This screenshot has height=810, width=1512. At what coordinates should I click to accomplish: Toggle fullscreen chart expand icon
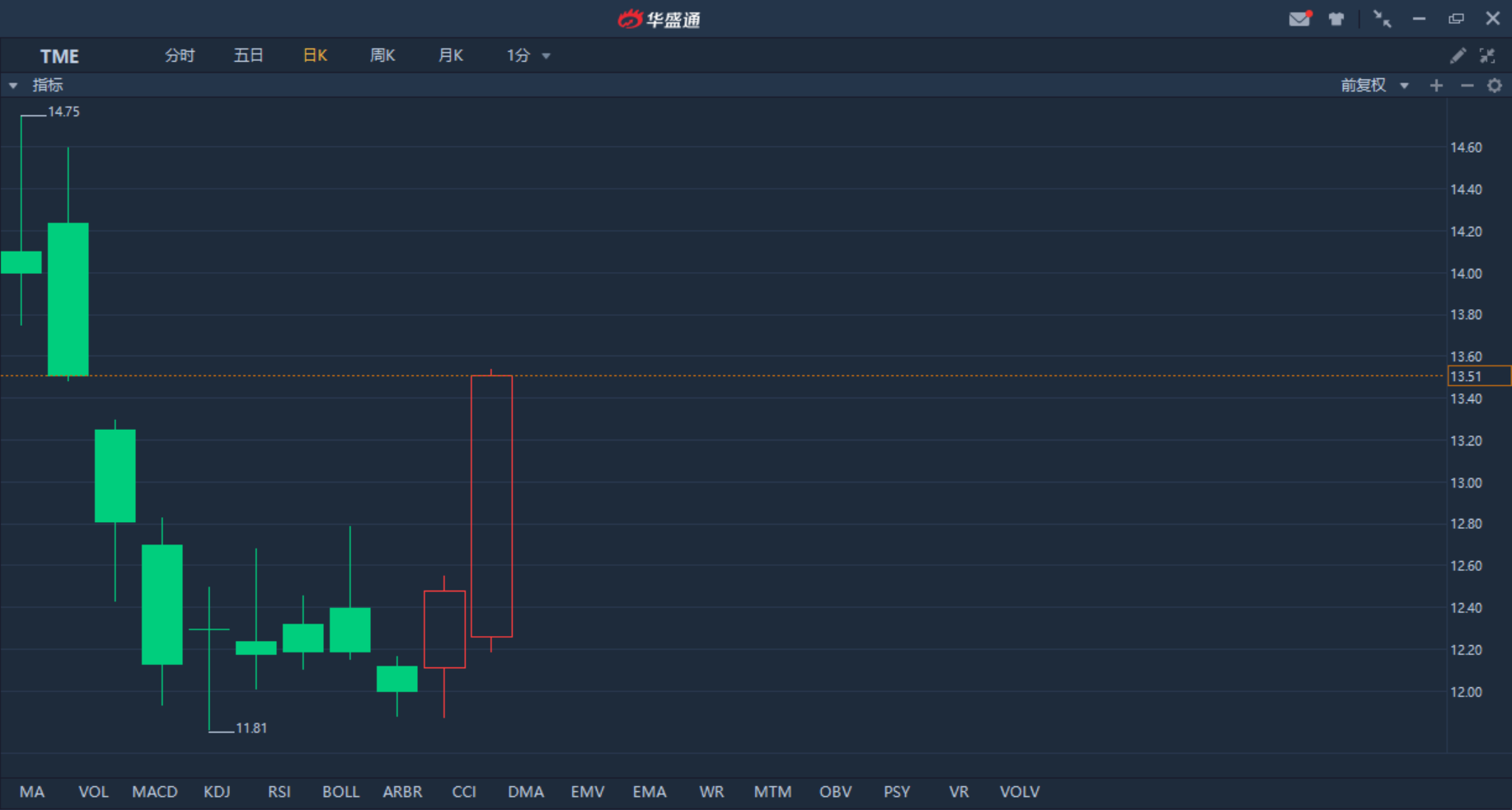(1487, 55)
